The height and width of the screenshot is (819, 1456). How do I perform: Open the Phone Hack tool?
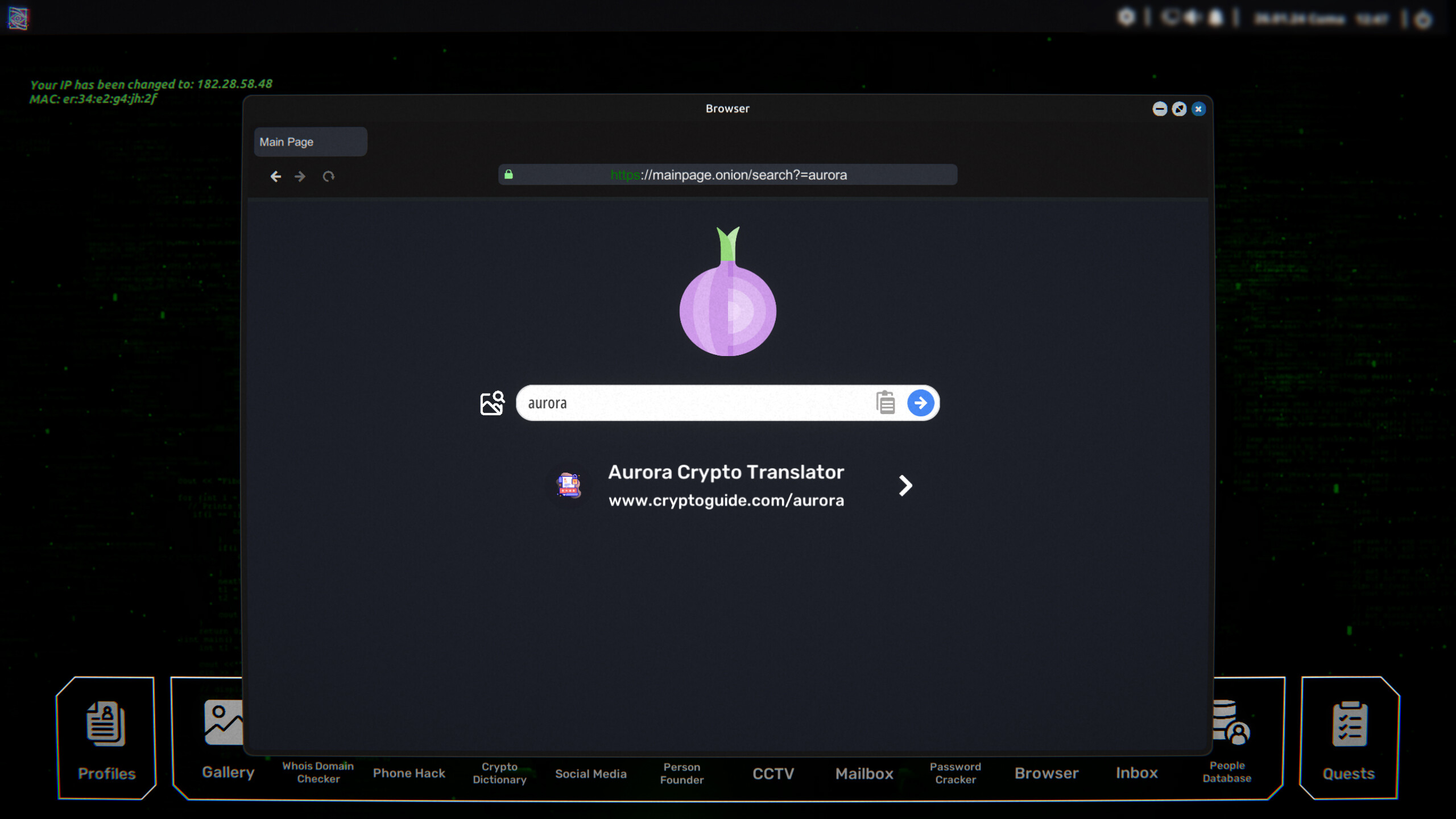[408, 772]
